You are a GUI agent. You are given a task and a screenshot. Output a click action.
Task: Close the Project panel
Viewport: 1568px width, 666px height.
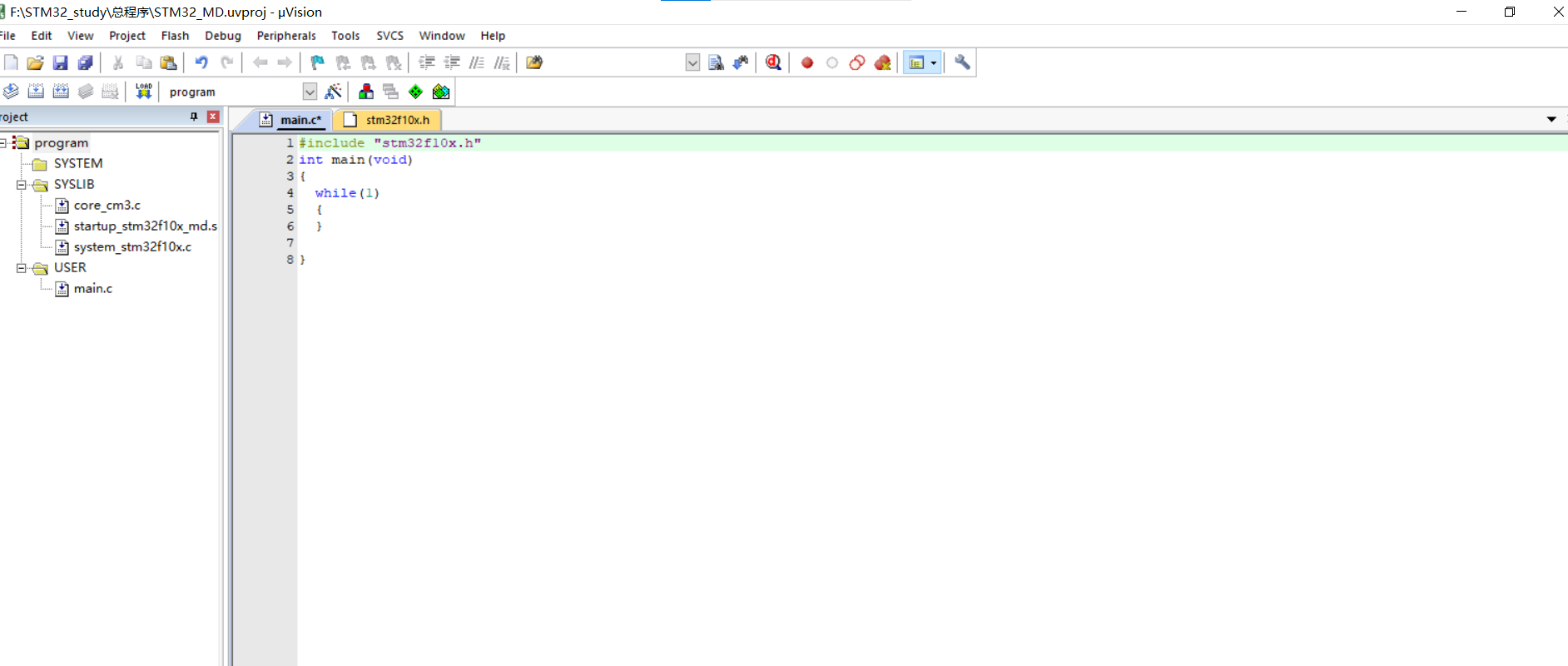tap(213, 117)
